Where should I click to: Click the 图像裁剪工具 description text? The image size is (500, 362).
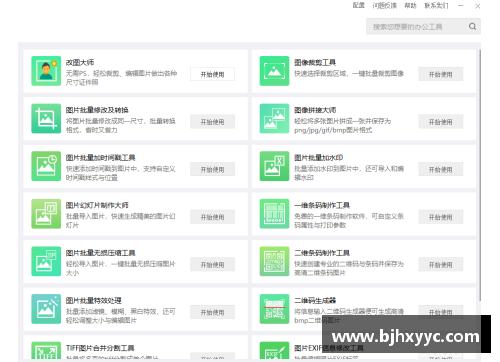click(349, 73)
